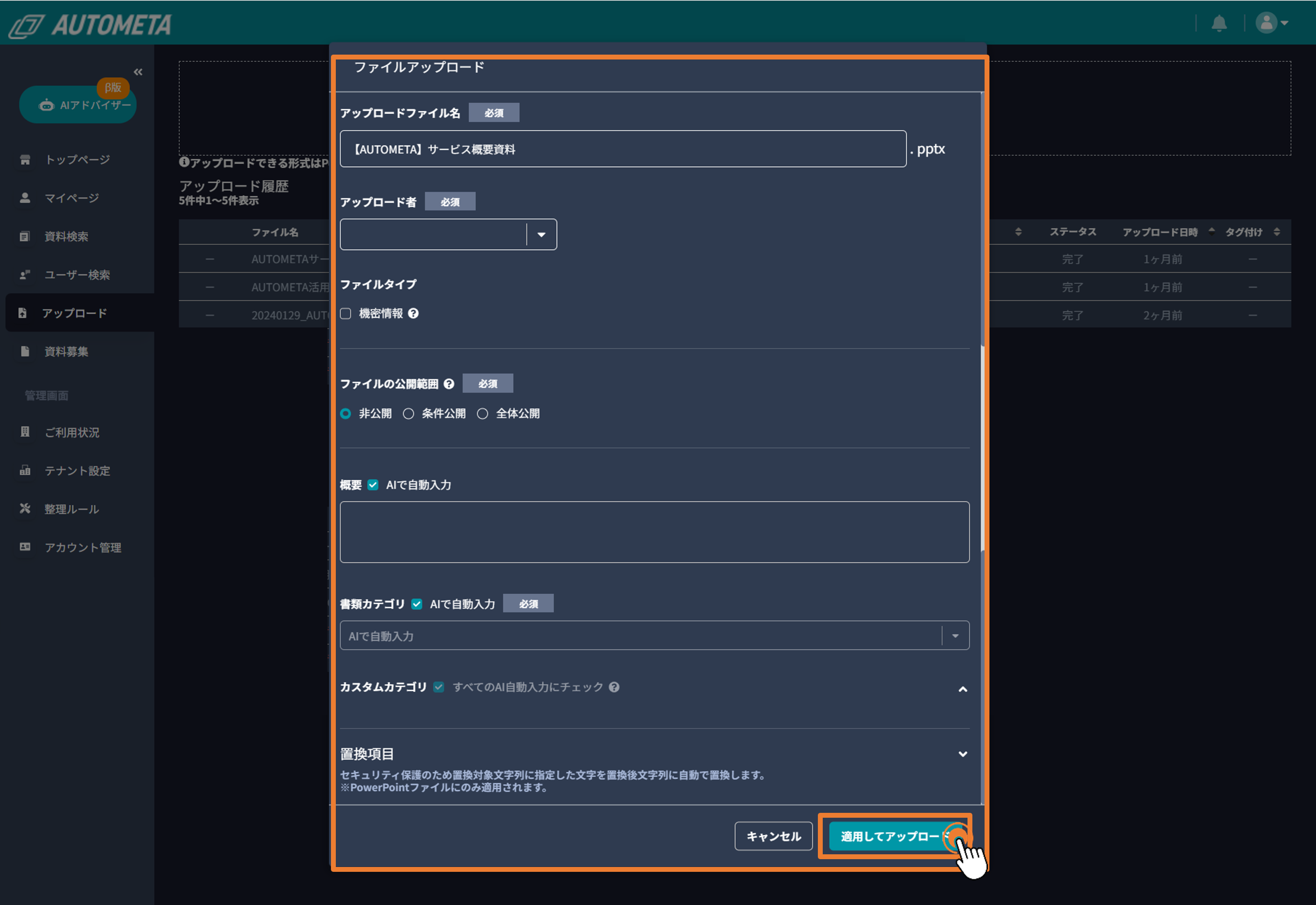This screenshot has width=1316, height=905.
Task: Click the トップページ store icon
Action: click(25, 160)
